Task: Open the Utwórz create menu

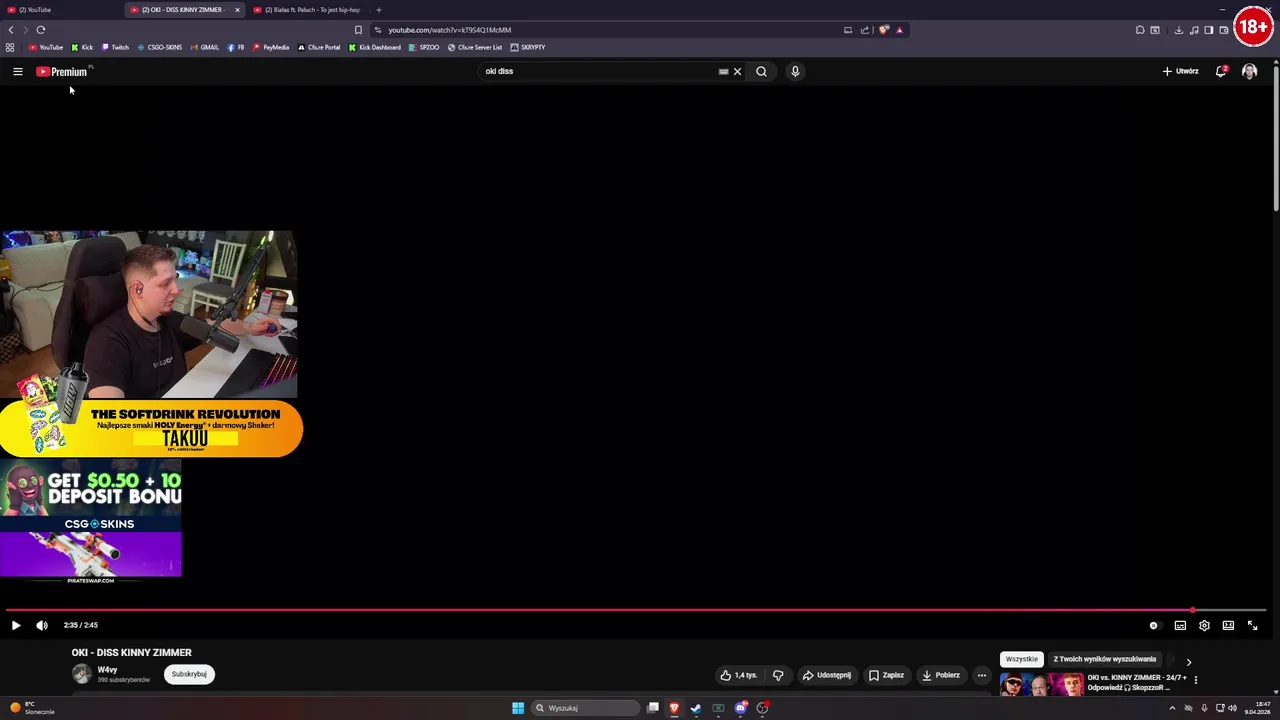Action: pyautogui.click(x=1180, y=71)
